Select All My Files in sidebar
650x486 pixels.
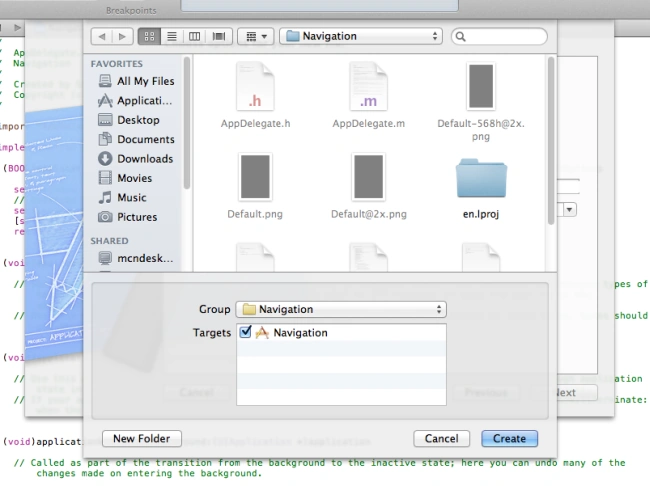click(x=136, y=81)
